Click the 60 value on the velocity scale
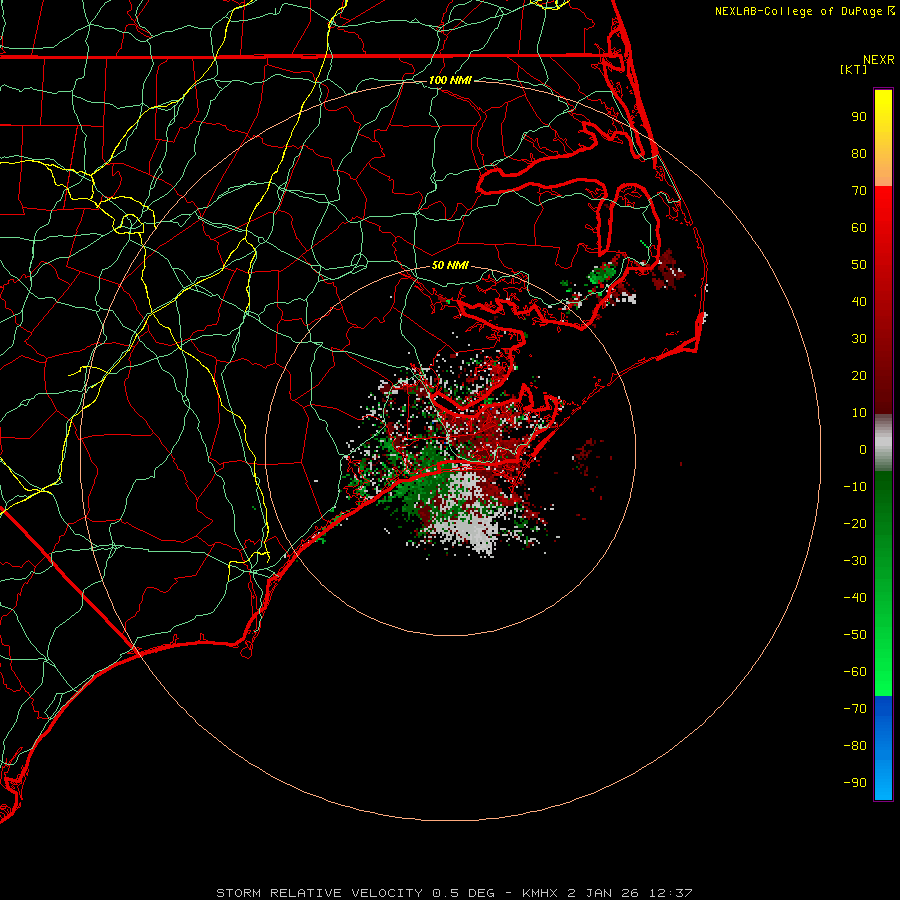The height and width of the screenshot is (900, 900). pos(859,228)
